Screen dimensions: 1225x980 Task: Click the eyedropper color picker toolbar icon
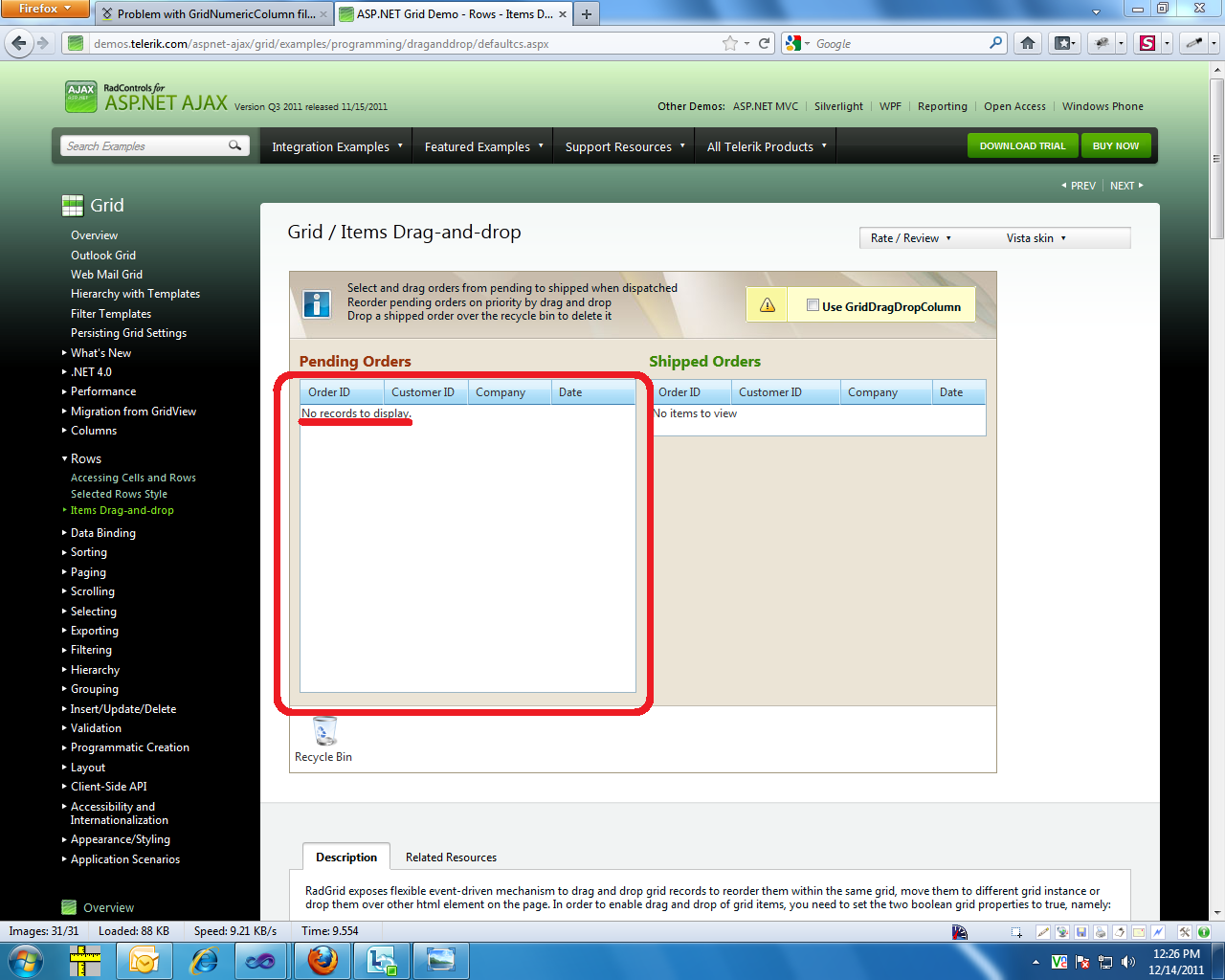[x=1193, y=43]
